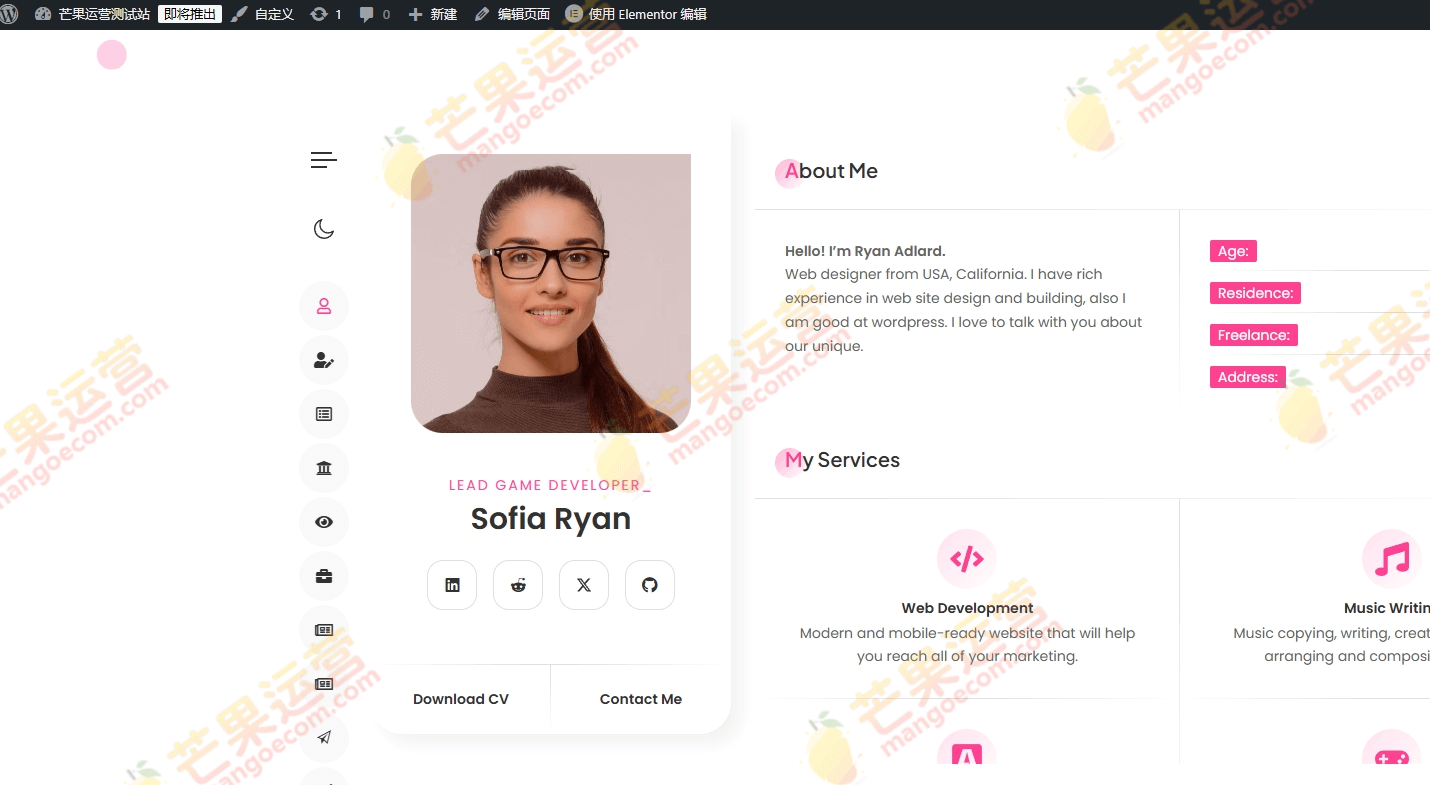Open the hamburger menu icon
1430x785 pixels.
pyautogui.click(x=323, y=160)
